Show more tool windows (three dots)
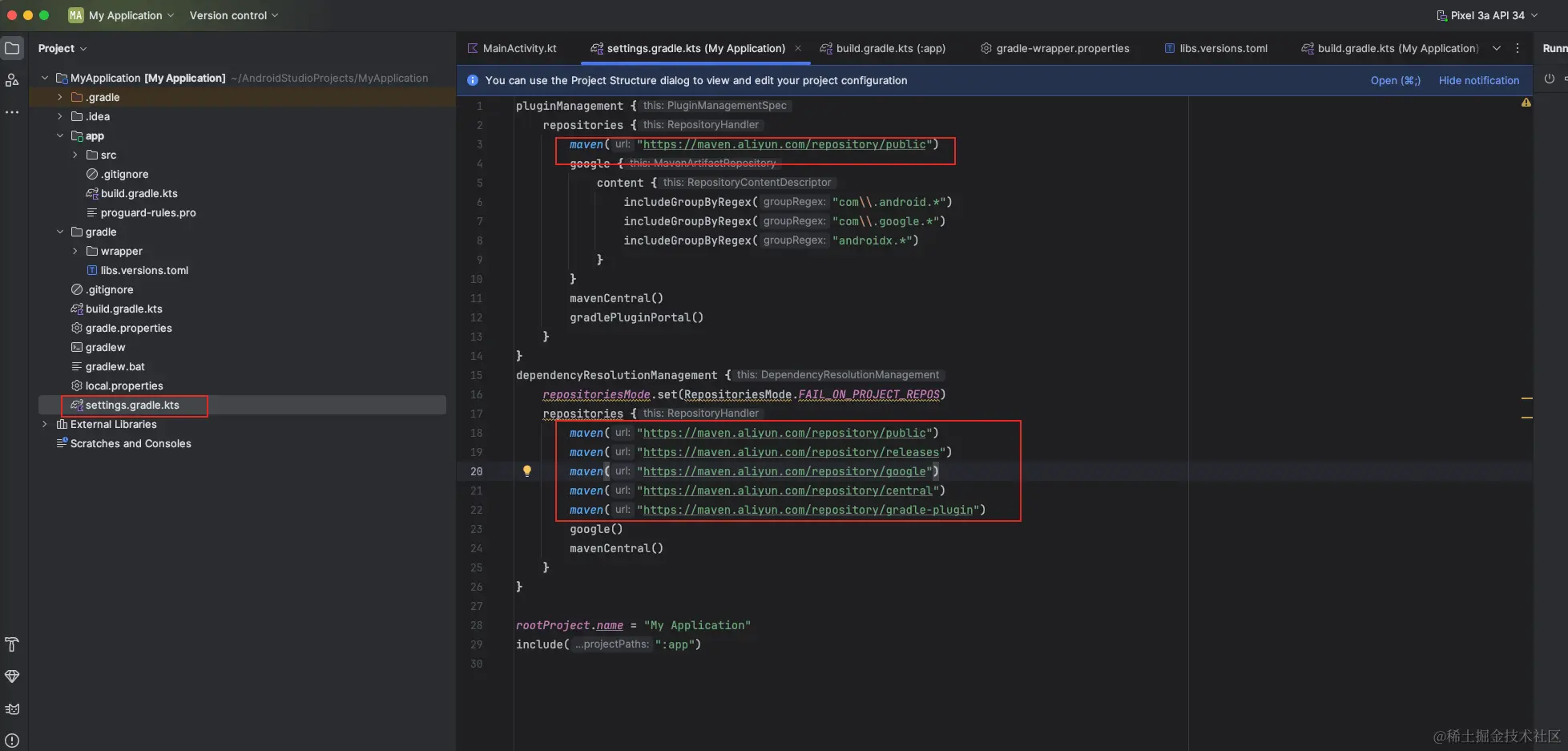The height and width of the screenshot is (751, 1568). (12, 112)
